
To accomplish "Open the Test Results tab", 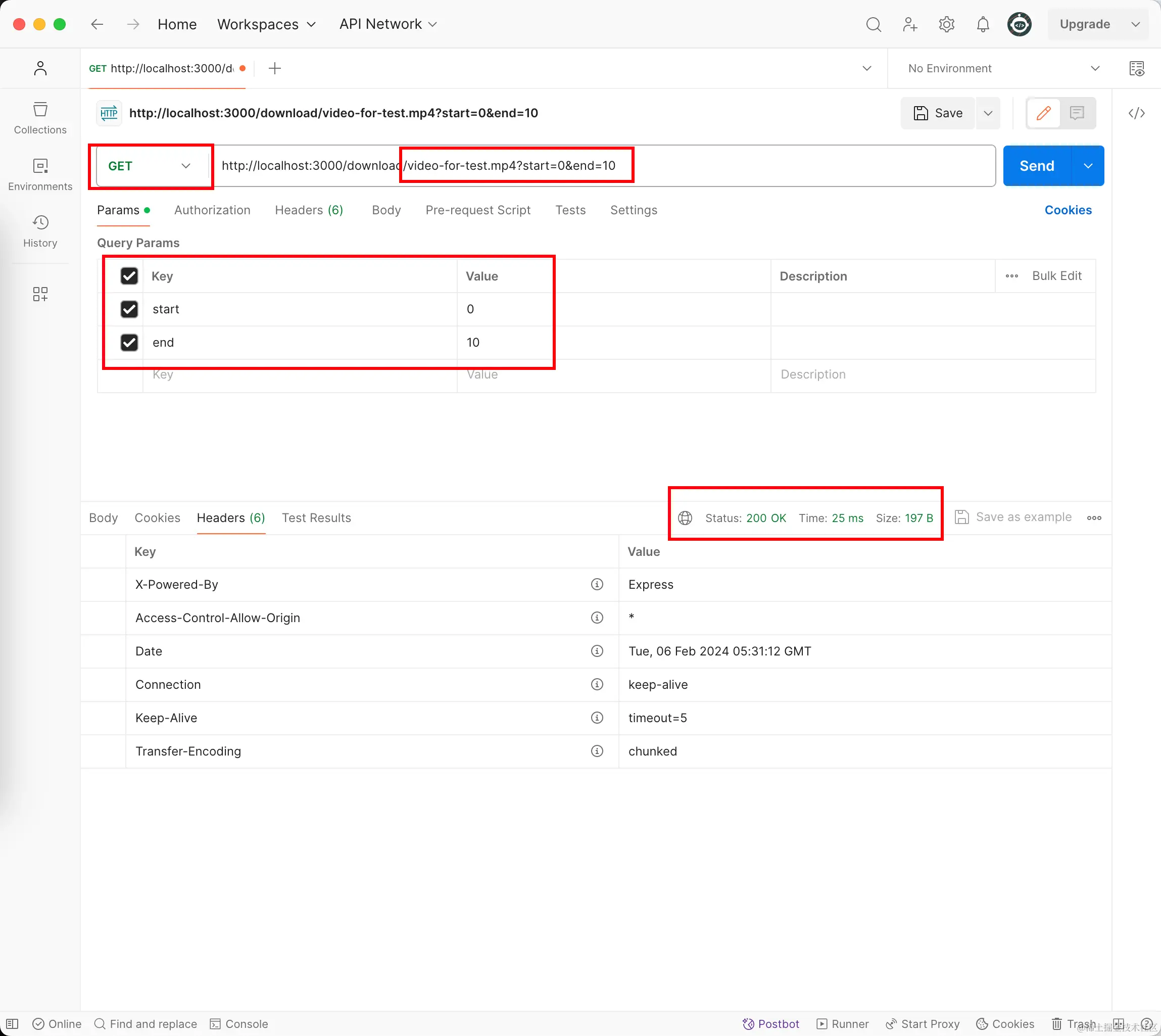I will [x=316, y=518].
